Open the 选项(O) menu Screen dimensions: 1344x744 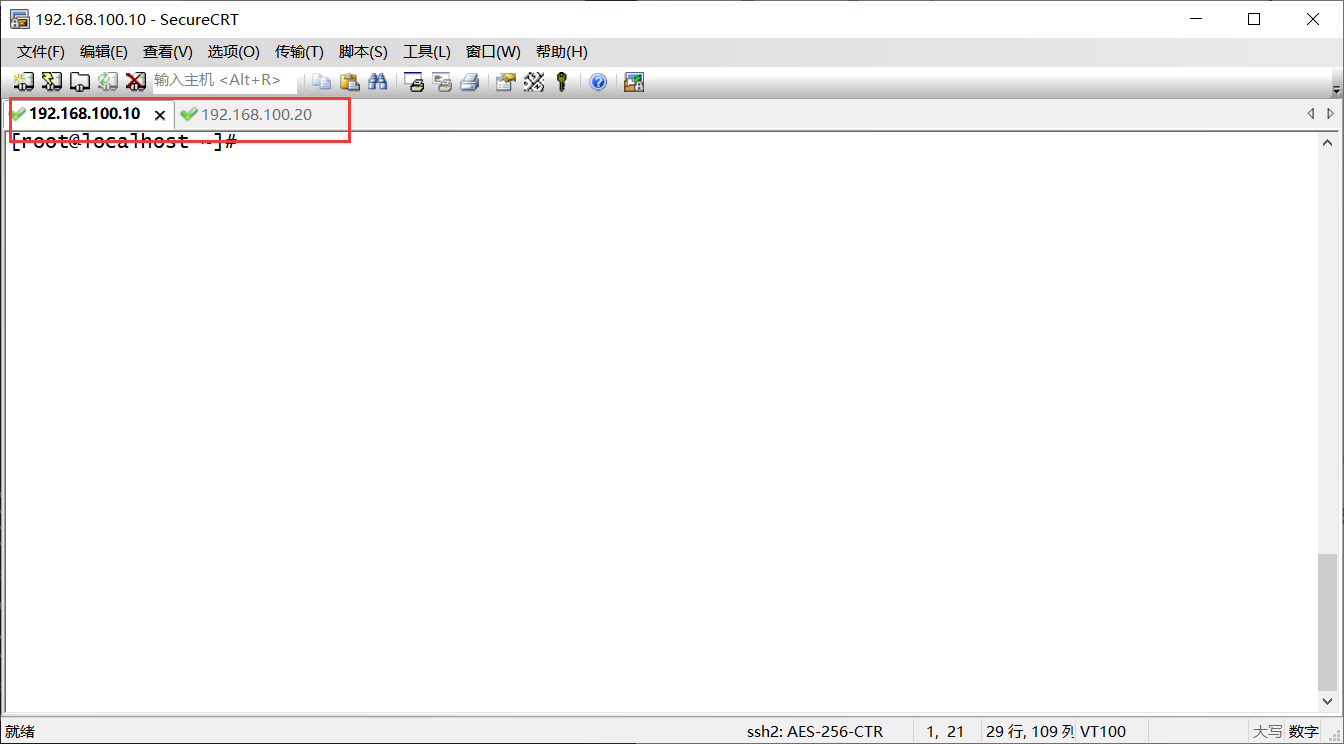point(233,52)
